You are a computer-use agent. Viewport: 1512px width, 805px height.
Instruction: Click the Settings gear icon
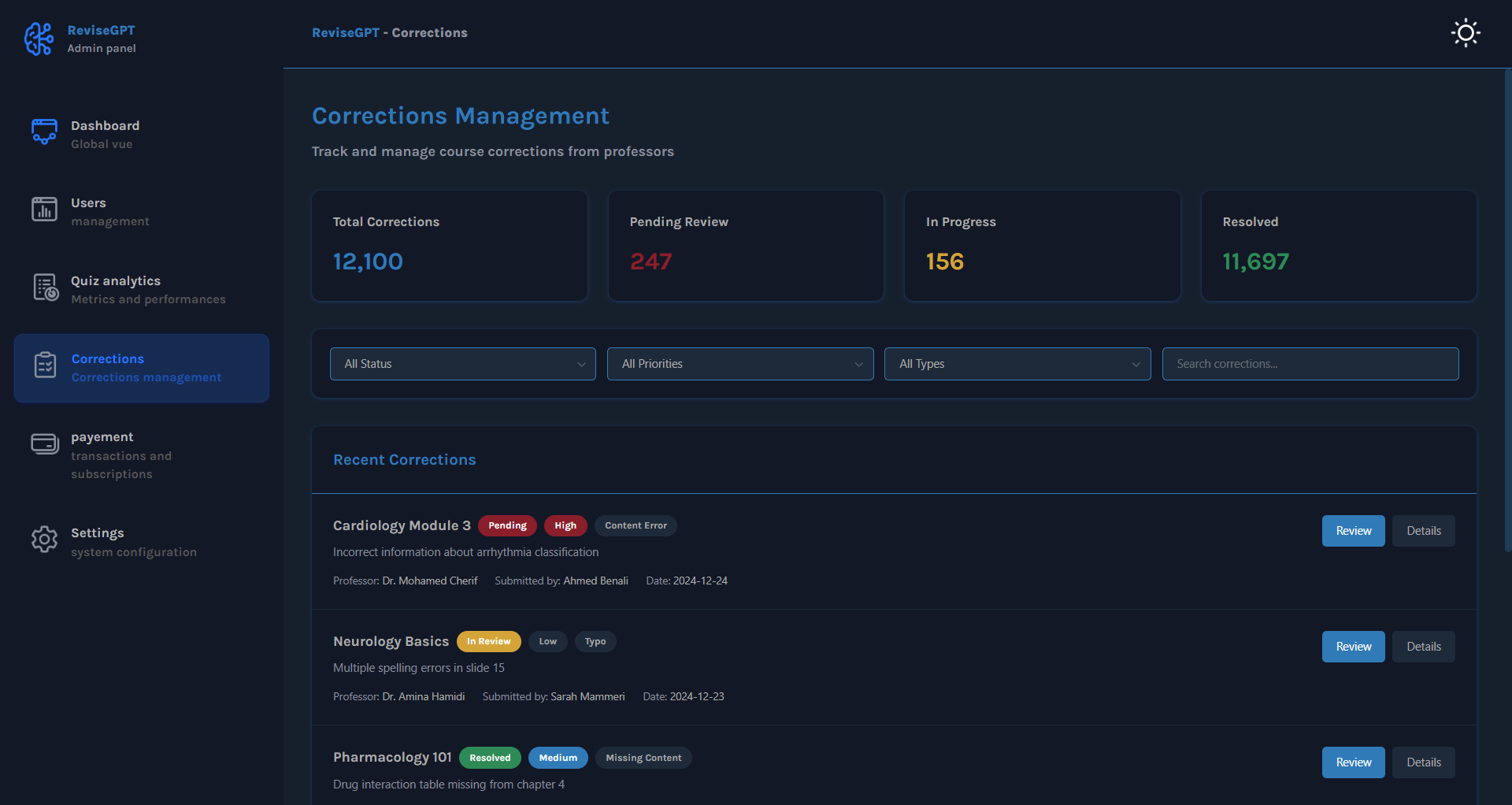coord(44,540)
